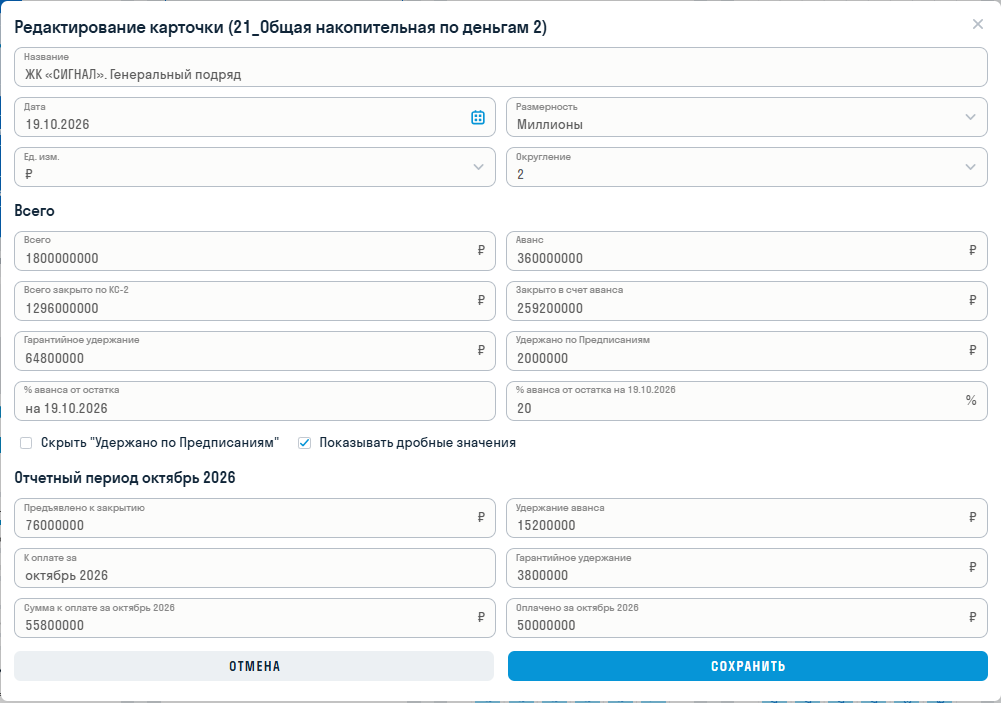Image resolution: width=1001 pixels, height=703 pixels.
Task: Edit % аванса от остатка на 19.10.2026 value
Action: click(x=746, y=401)
